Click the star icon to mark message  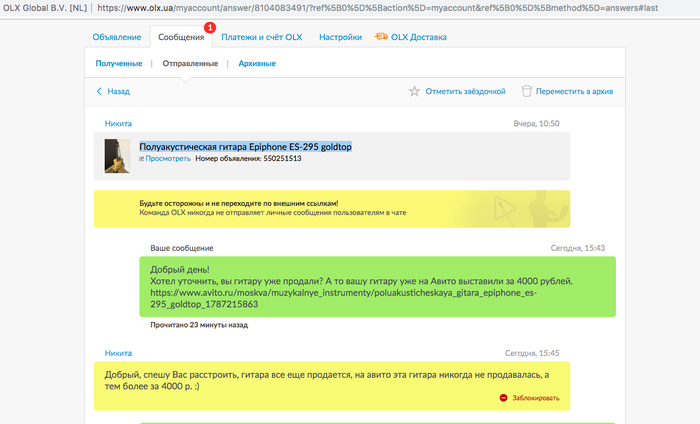414,91
